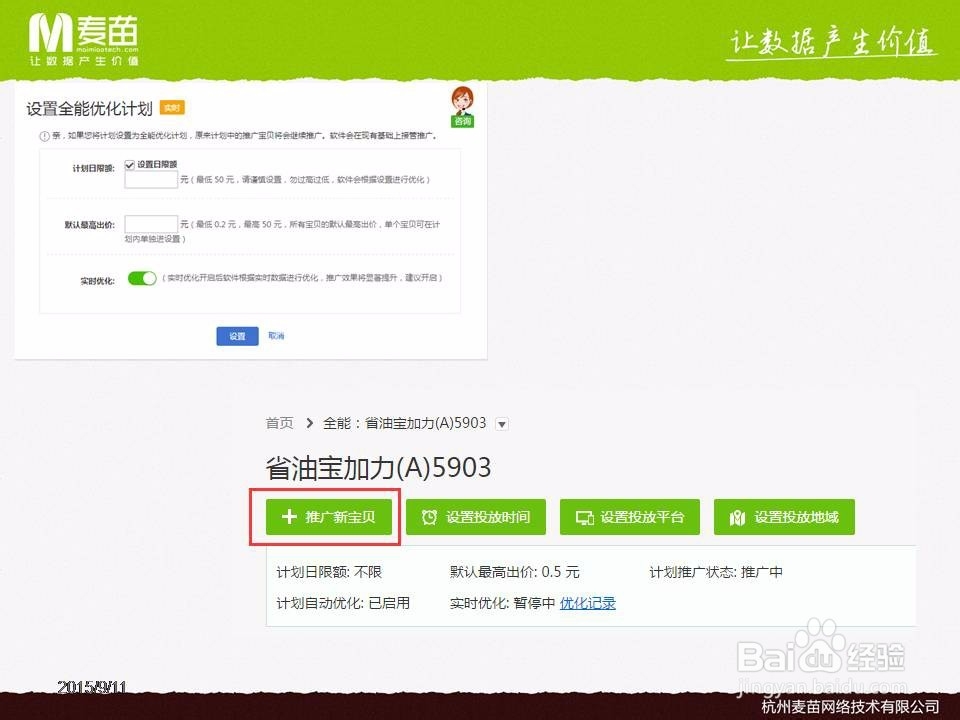Click 取消 to cancel the dialog

point(277,336)
